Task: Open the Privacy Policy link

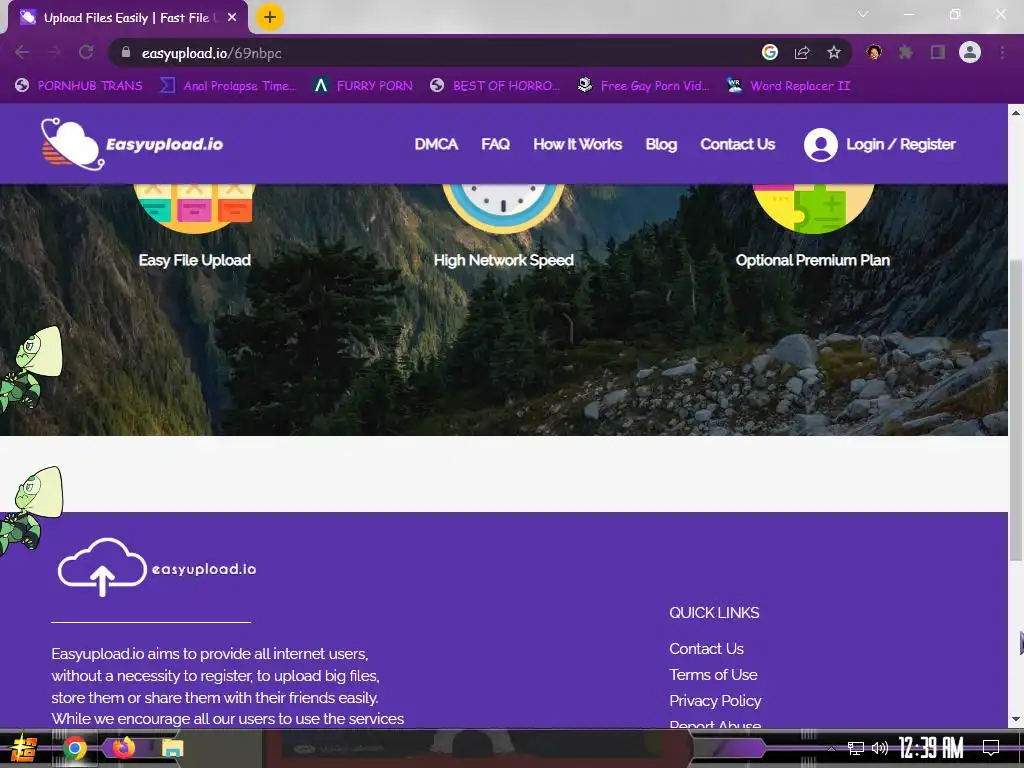Action: pos(715,701)
